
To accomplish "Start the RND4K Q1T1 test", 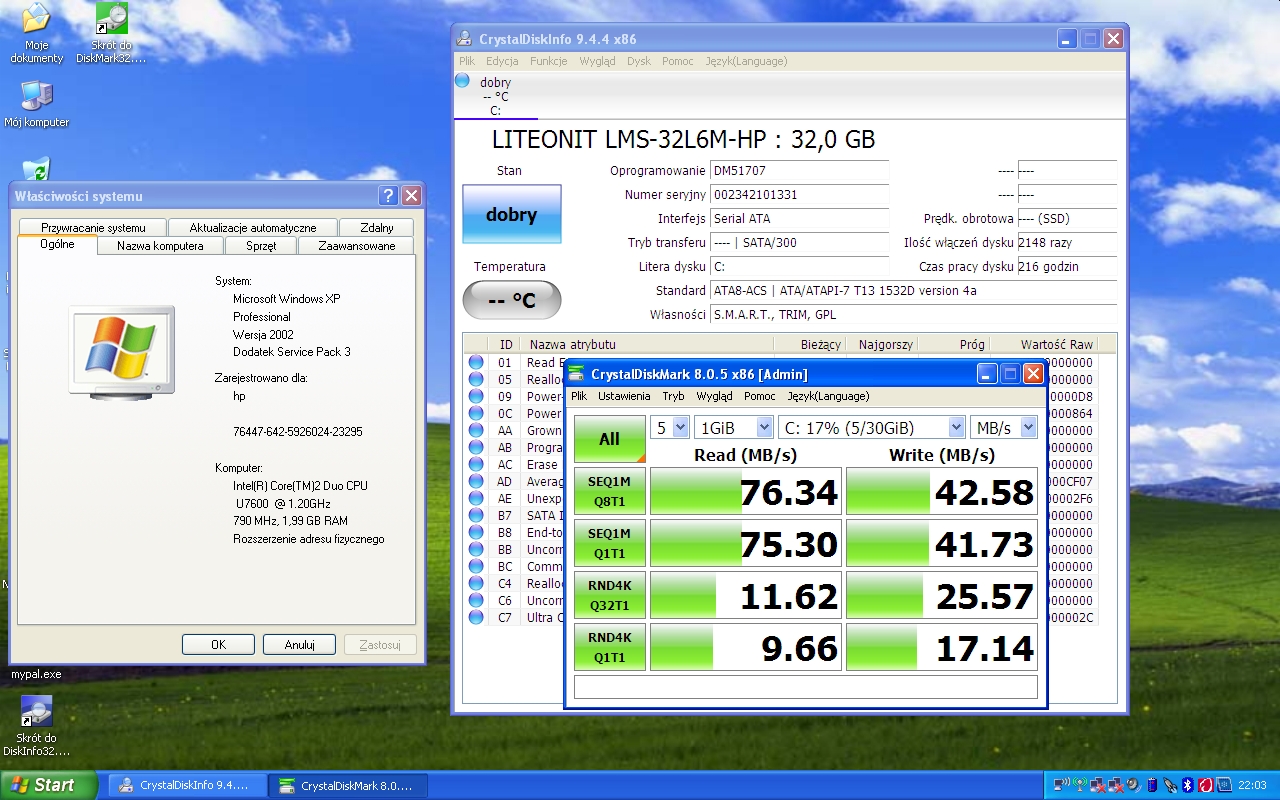I will (609, 647).
